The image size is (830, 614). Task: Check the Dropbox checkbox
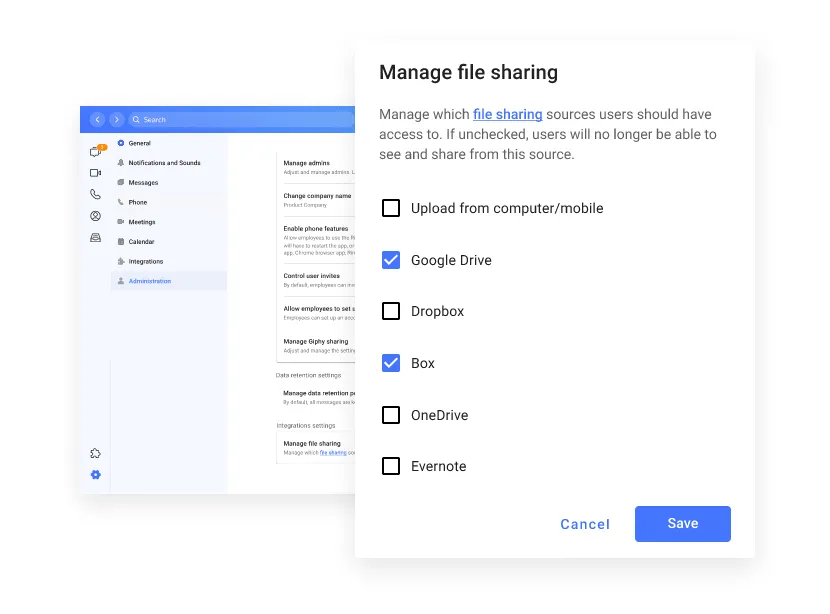tap(391, 311)
